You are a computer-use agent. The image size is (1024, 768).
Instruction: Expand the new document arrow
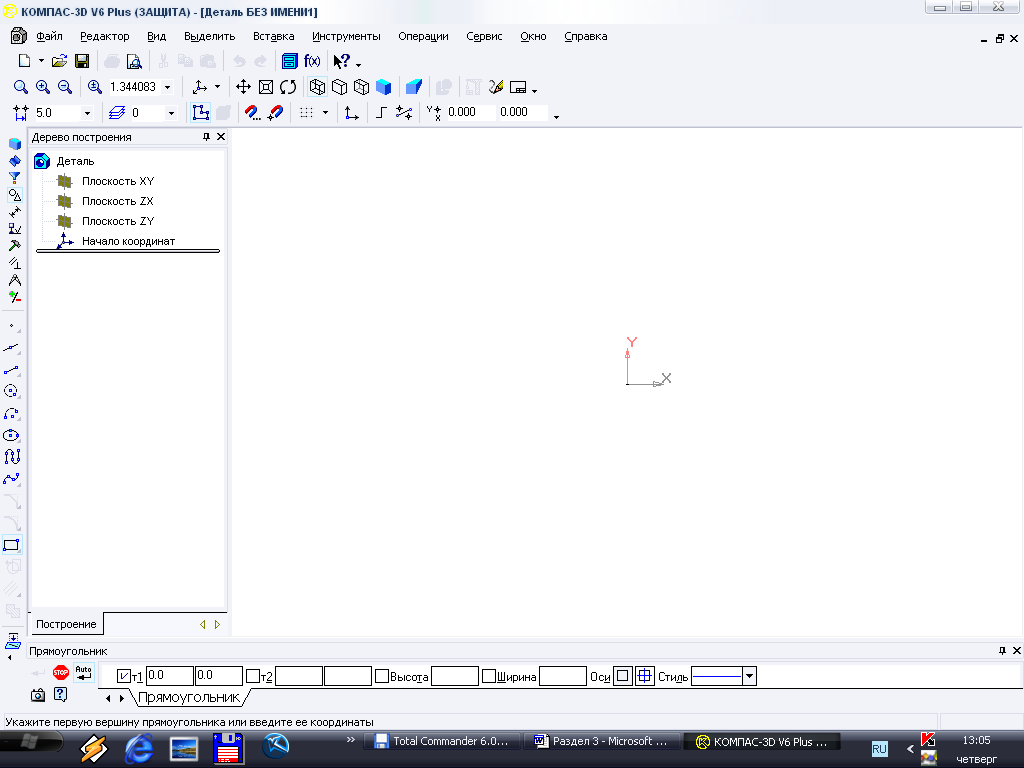point(41,61)
